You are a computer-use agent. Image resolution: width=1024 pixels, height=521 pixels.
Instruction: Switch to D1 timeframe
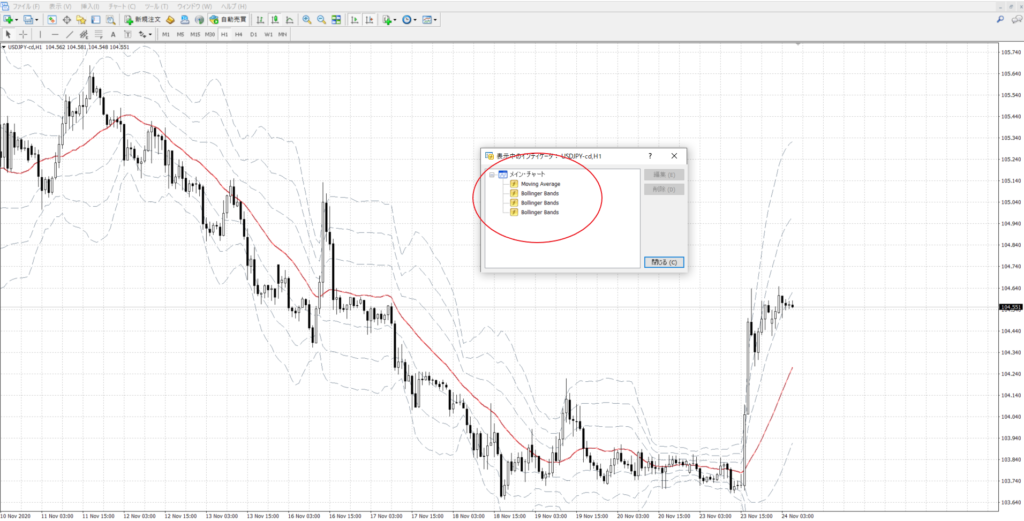(x=253, y=34)
